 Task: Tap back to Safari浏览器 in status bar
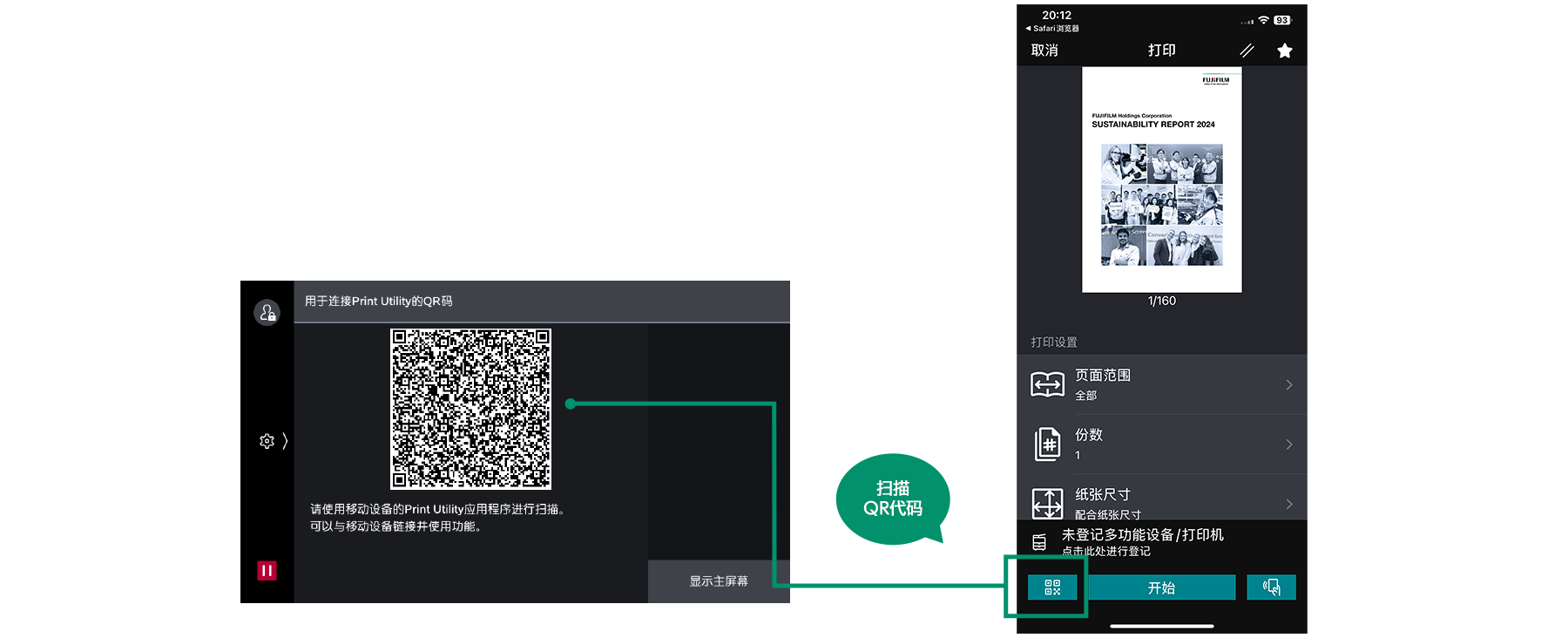click(x=1053, y=29)
